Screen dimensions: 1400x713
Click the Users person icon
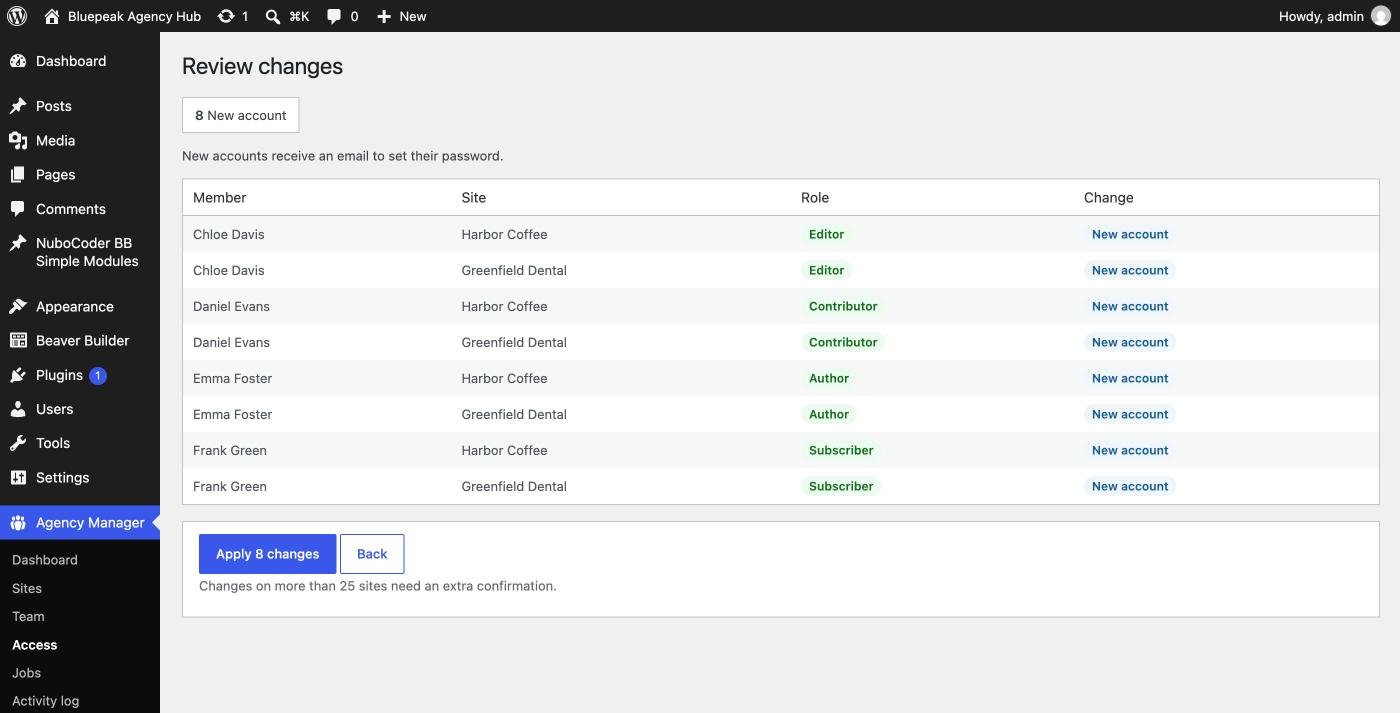[x=18, y=409]
